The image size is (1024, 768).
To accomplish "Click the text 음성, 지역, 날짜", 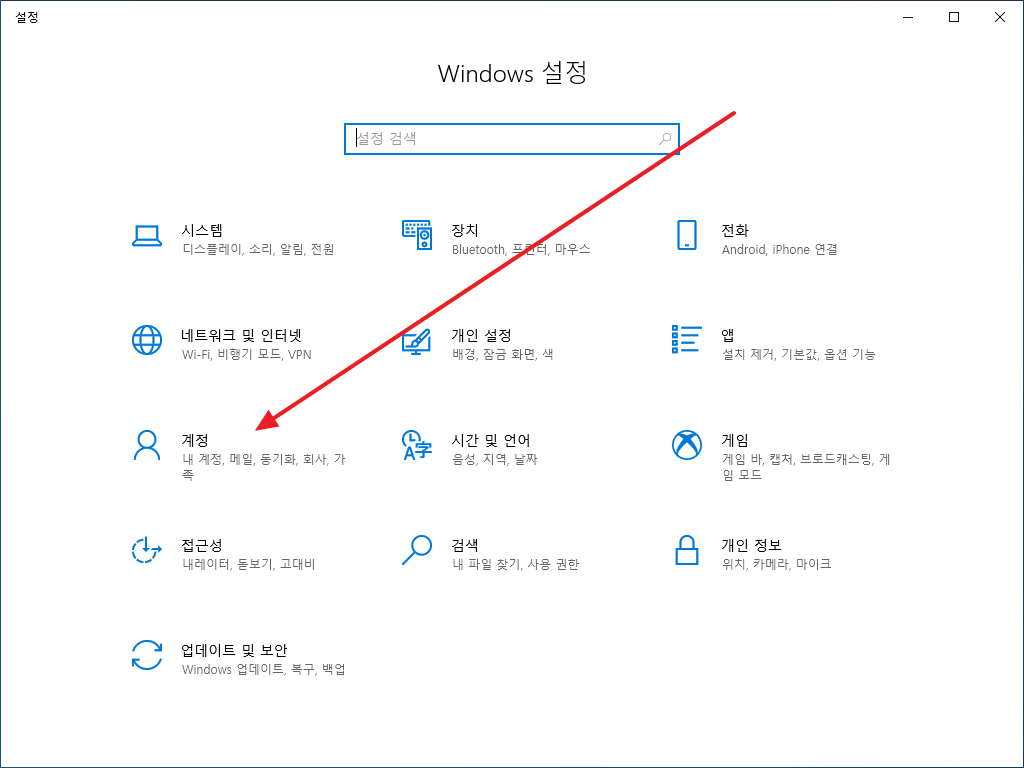I will tap(494, 460).
